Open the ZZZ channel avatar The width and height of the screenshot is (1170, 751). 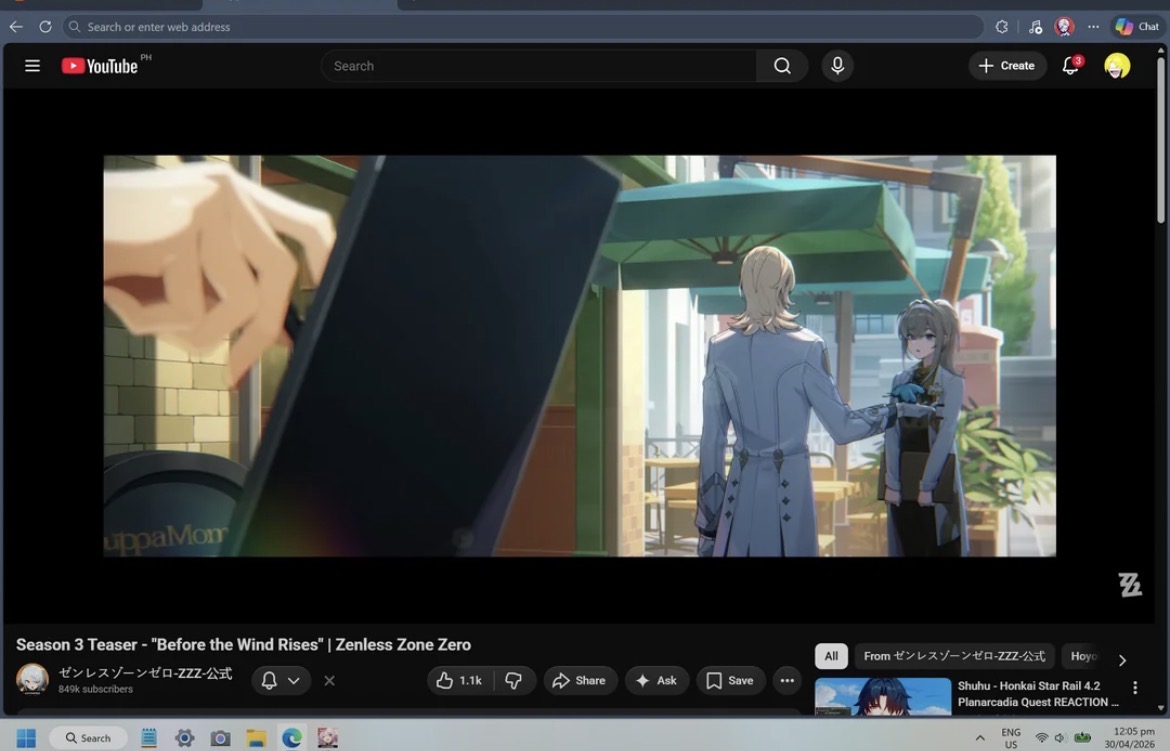coord(32,679)
